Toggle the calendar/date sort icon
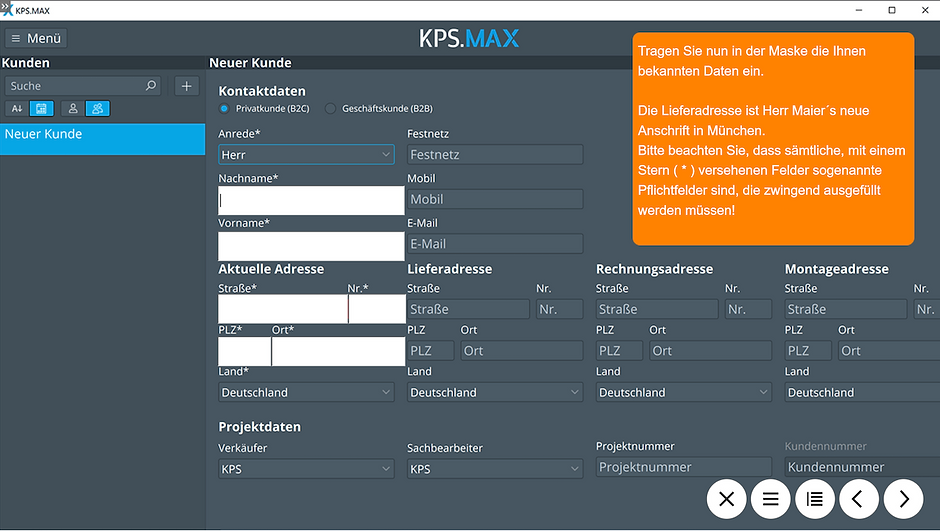This screenshot has height=531, width=940. [41, 108]
